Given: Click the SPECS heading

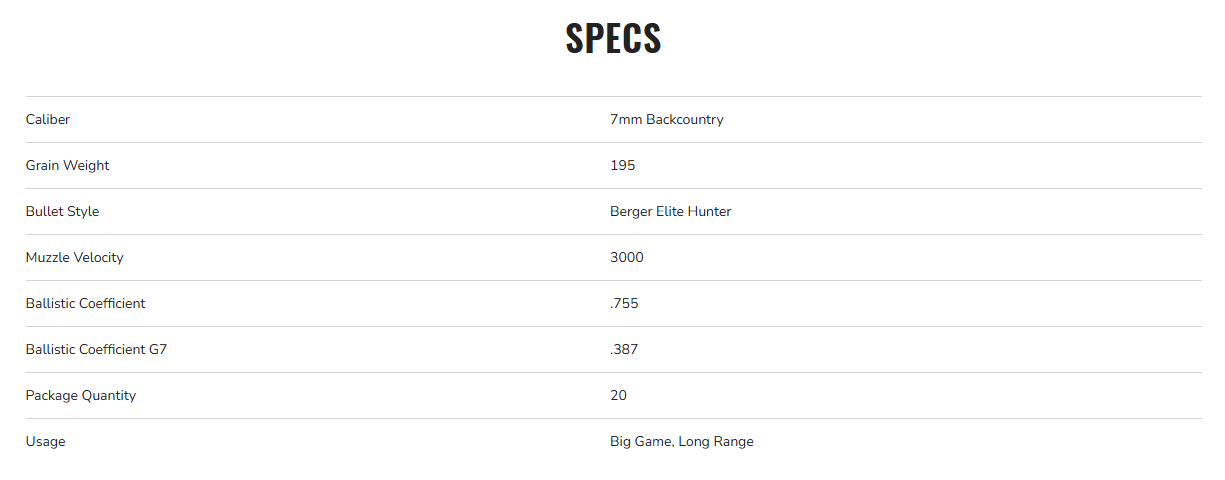Looking at the screenshot, I should click(x=613, y=38).
